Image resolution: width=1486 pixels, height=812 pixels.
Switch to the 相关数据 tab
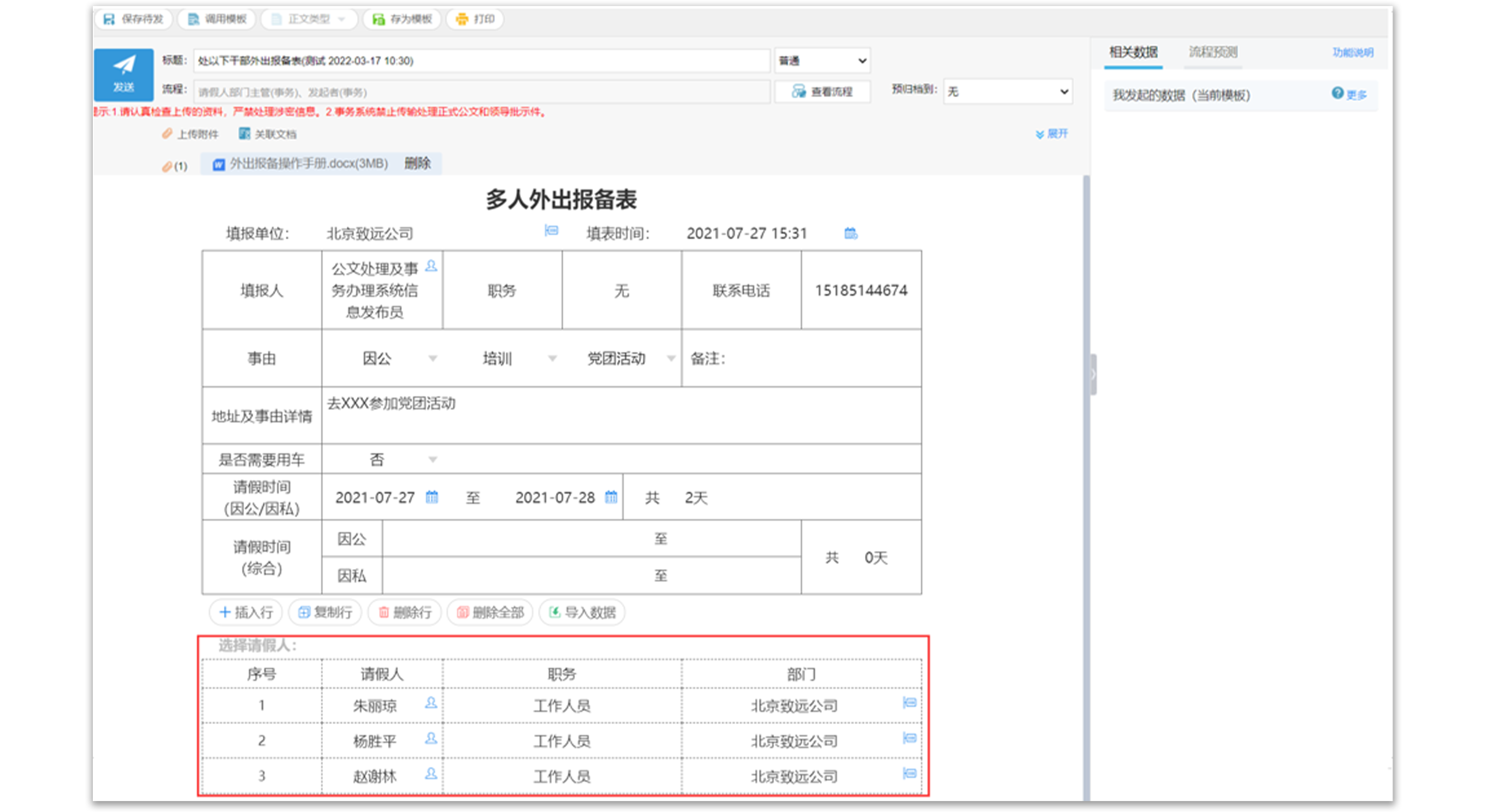click(x=1133, y=52)
